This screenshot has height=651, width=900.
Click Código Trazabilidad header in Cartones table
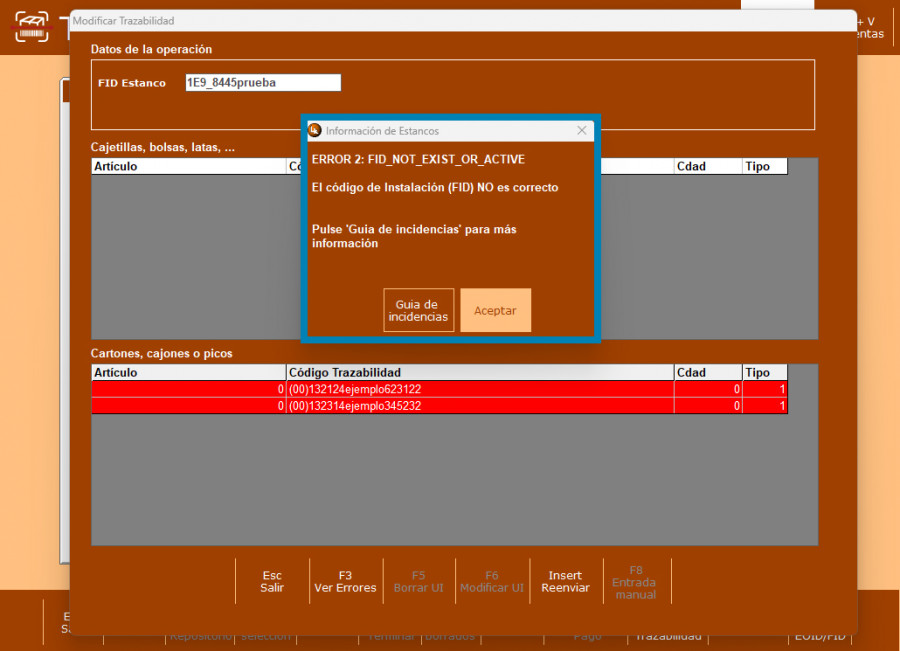pos(480,373)
